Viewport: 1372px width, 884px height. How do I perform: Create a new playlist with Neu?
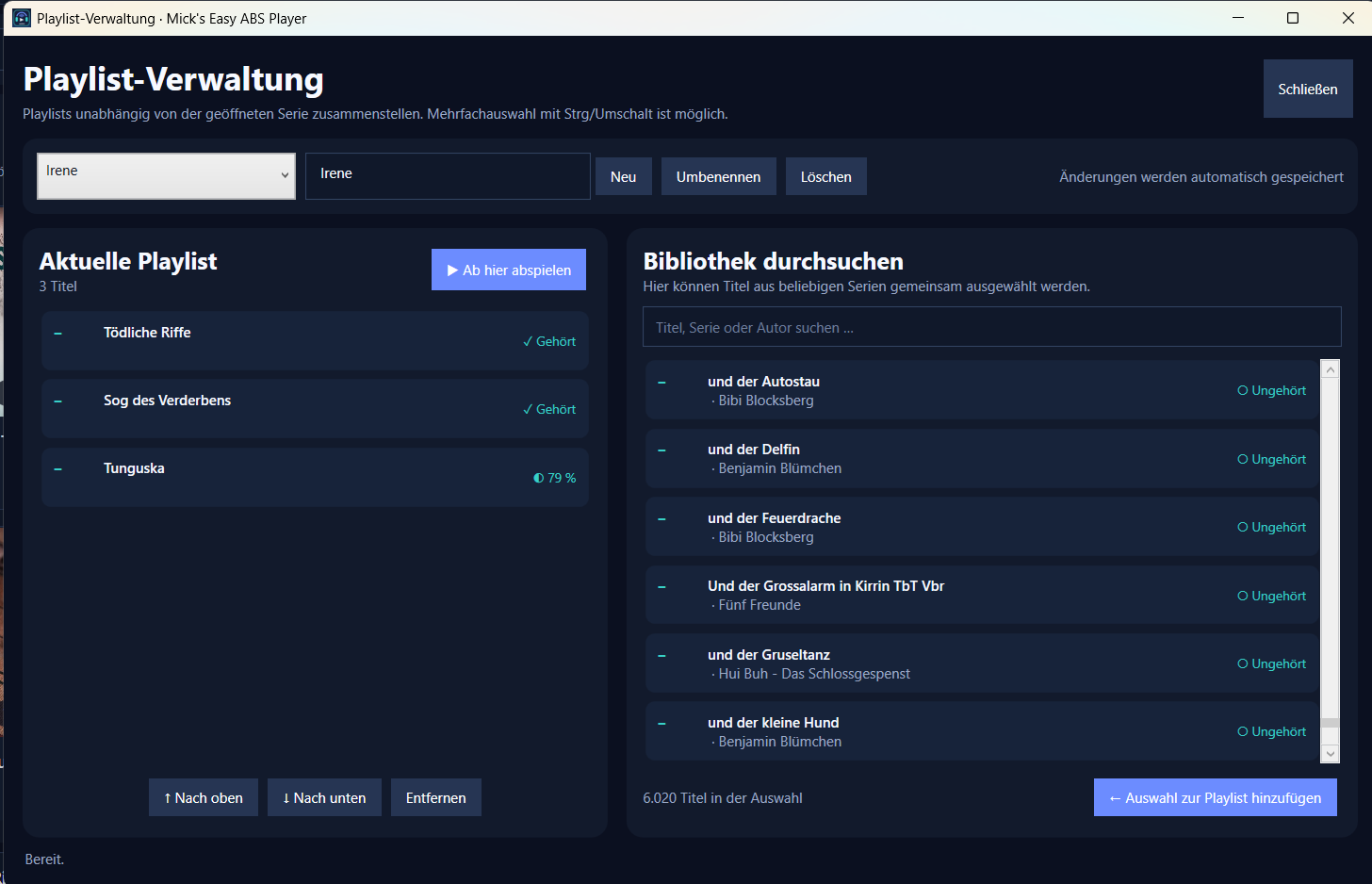click(624, 176)
